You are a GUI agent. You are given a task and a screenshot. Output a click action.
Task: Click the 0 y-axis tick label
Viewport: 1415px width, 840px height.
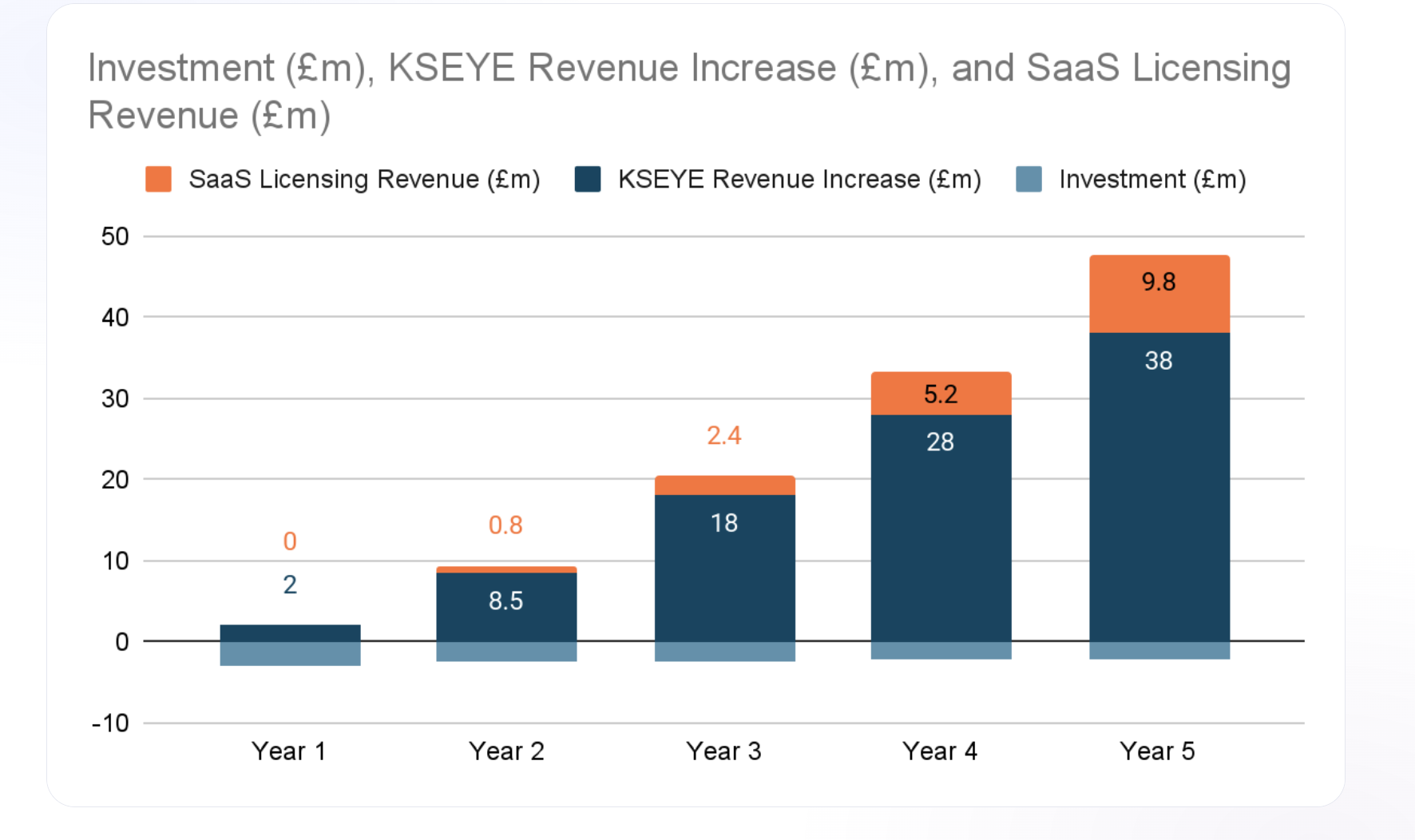pos(122,642)
